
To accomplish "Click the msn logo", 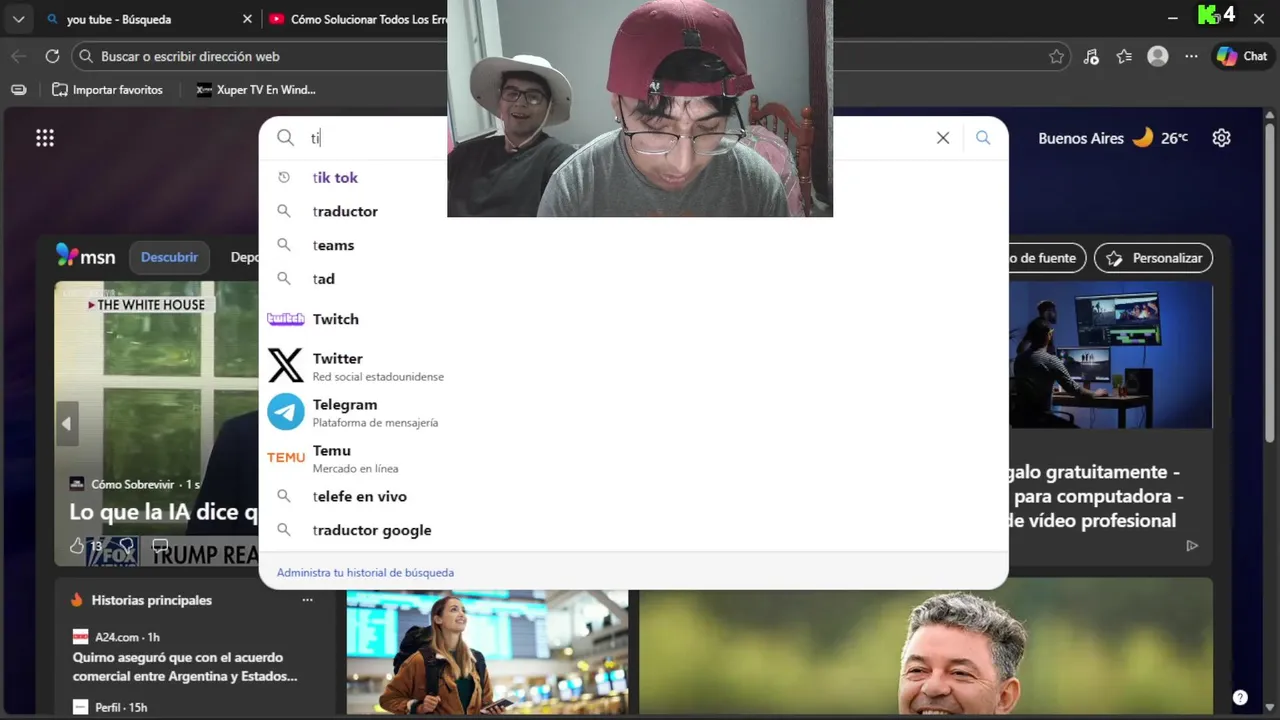I will pos(86,257).
